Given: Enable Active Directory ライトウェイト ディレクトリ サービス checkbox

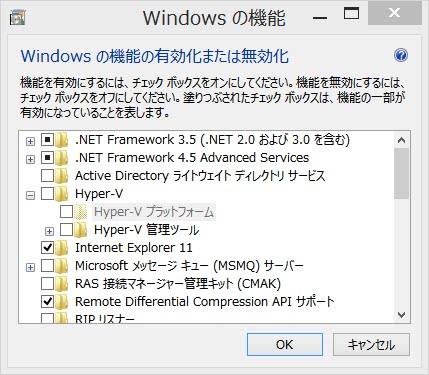Looking at the screenshot, I should point(47,176).
